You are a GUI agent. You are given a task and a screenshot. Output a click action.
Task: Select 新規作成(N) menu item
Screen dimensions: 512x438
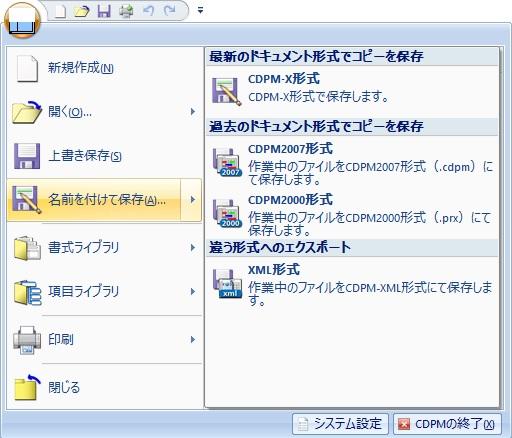104,68
